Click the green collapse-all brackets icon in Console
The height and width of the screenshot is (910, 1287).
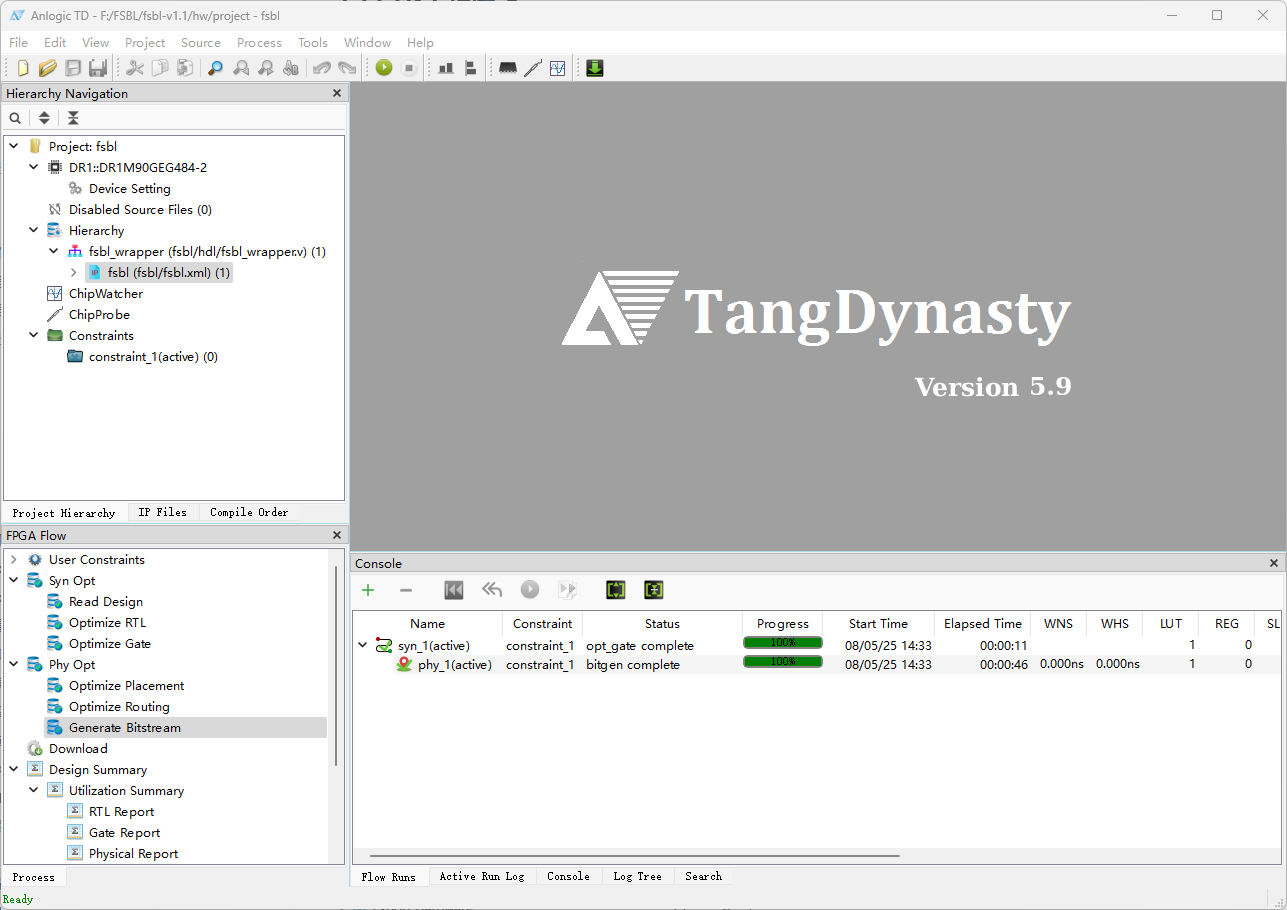click(x=654, y=590)
